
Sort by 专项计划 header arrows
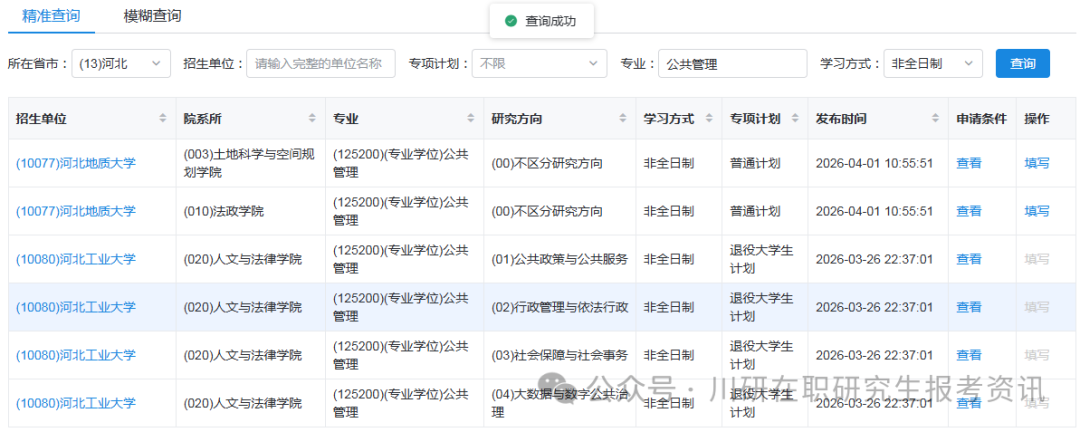795,119
